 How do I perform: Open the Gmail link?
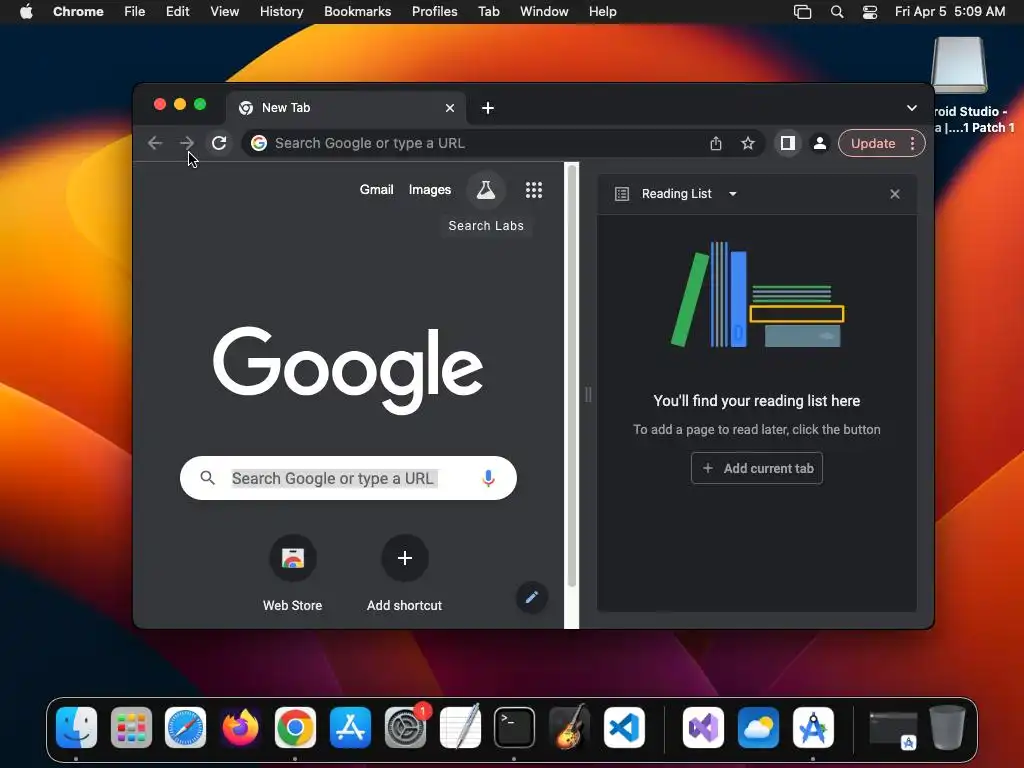tap(376, 189)
